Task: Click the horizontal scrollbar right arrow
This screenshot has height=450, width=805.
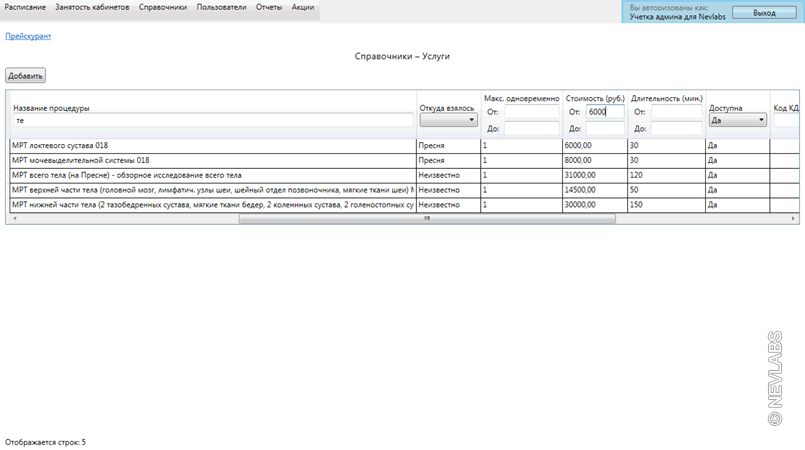Action: 794,218
